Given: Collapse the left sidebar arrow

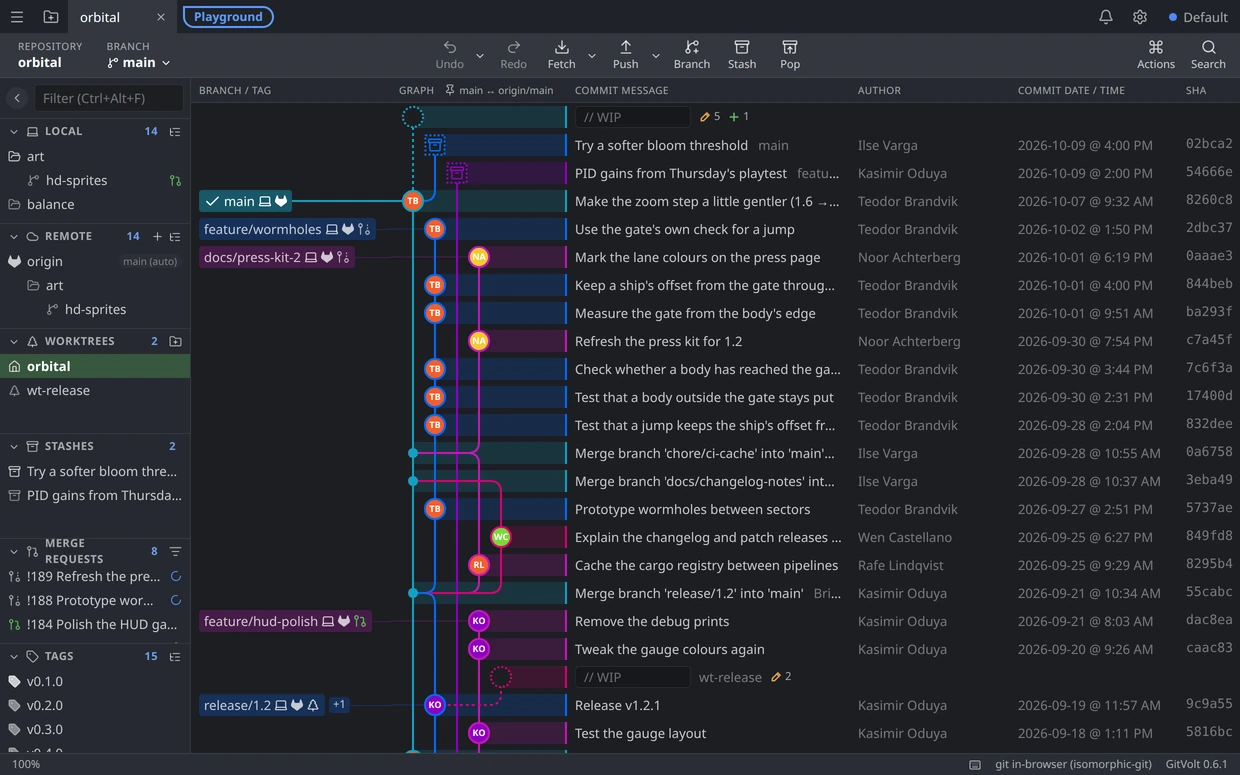Looking at the screenshot, I should 17,98.
